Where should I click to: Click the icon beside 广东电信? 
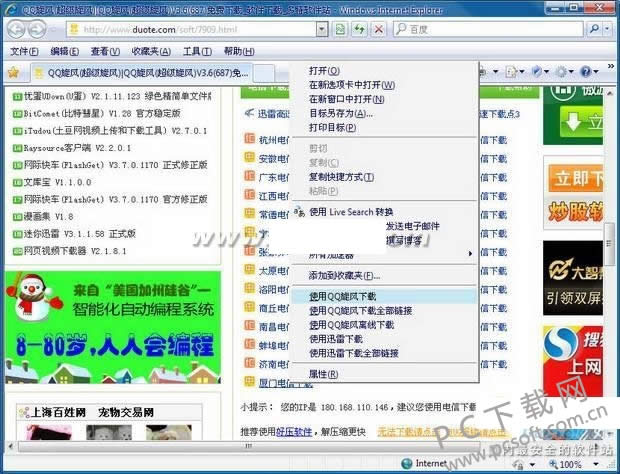(x=250, y=176)
